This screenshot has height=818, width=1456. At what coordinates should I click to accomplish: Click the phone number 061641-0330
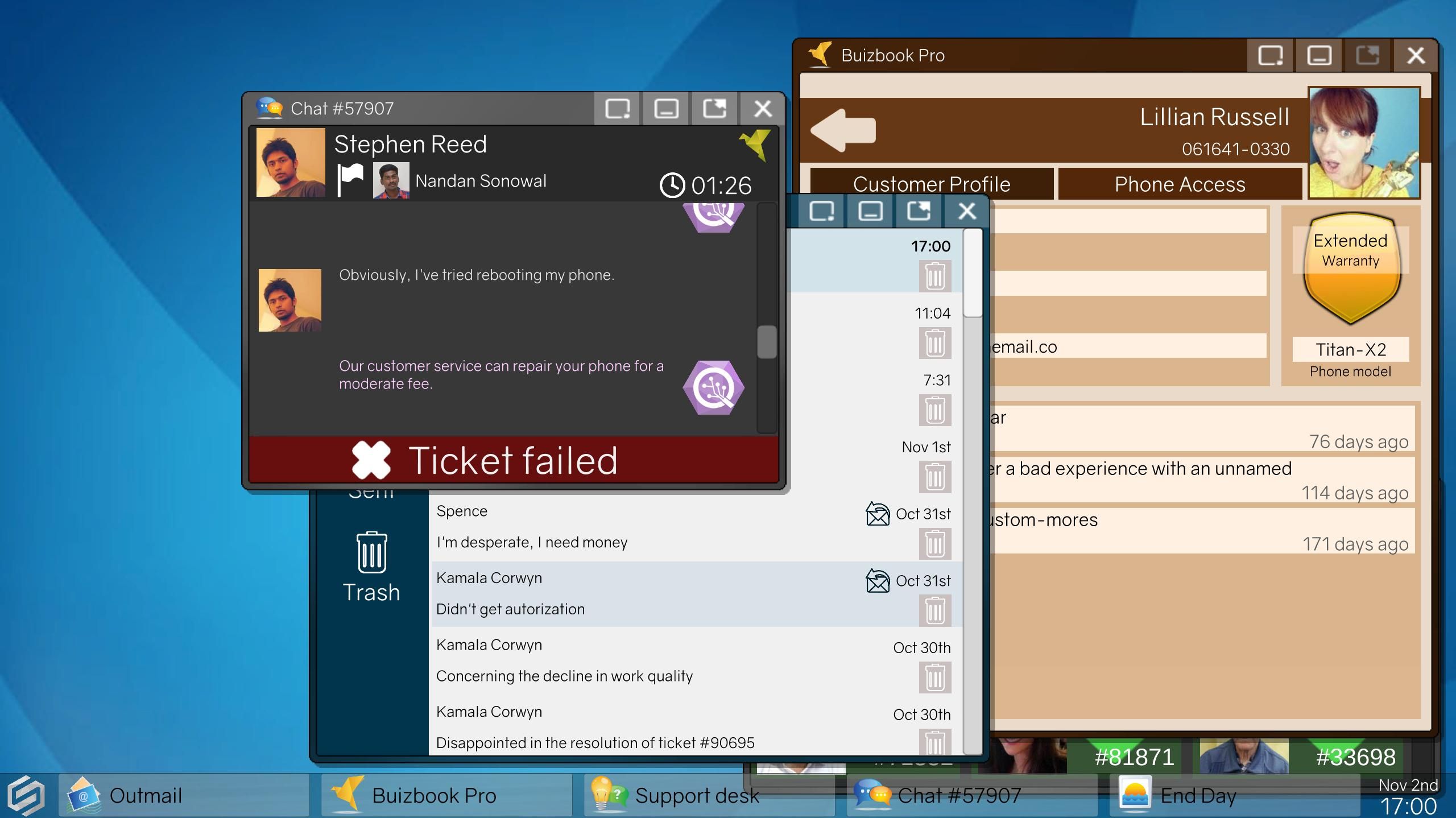click(1235, 149)
